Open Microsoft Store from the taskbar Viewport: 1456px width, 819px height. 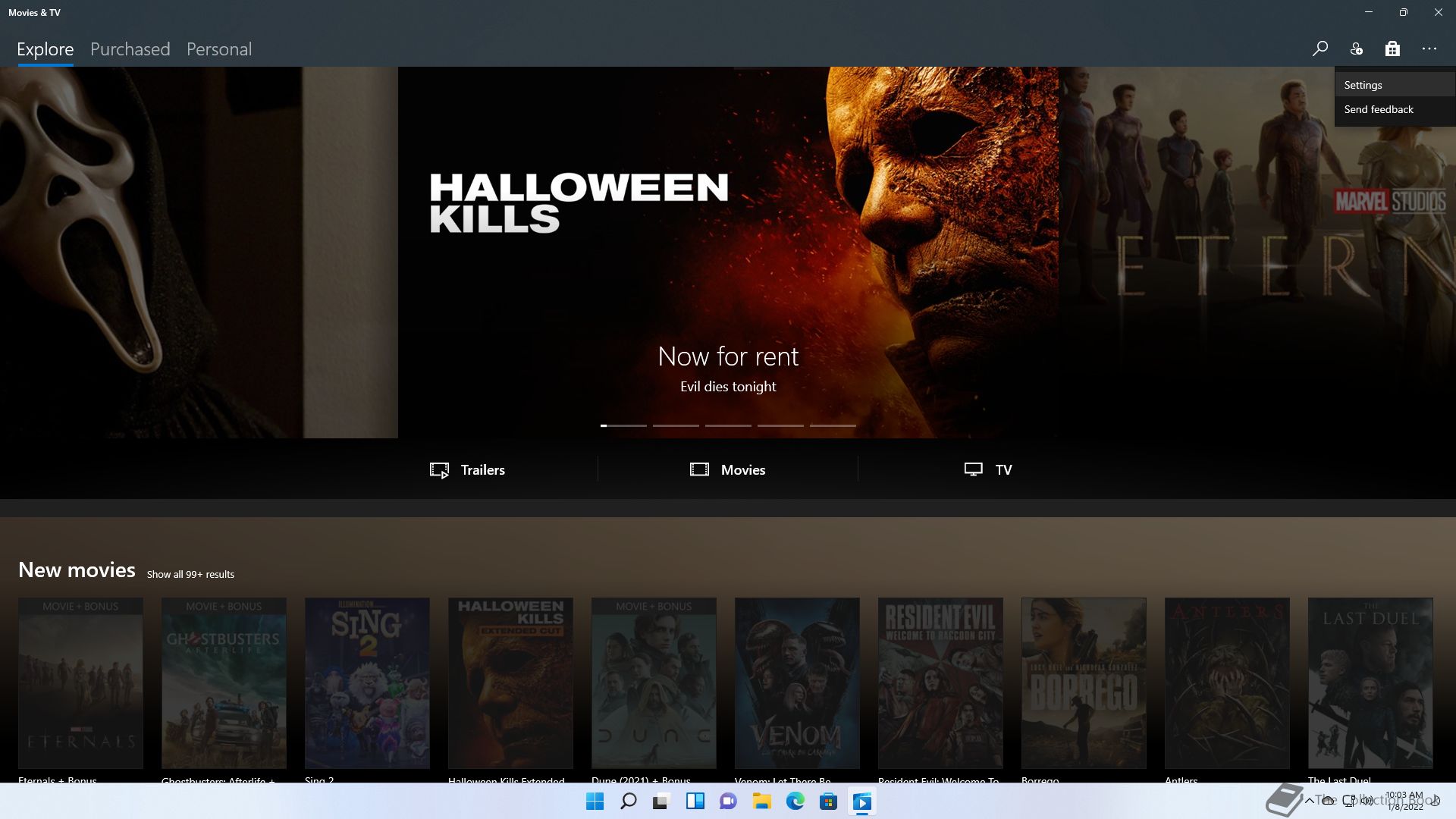point(828,801)
